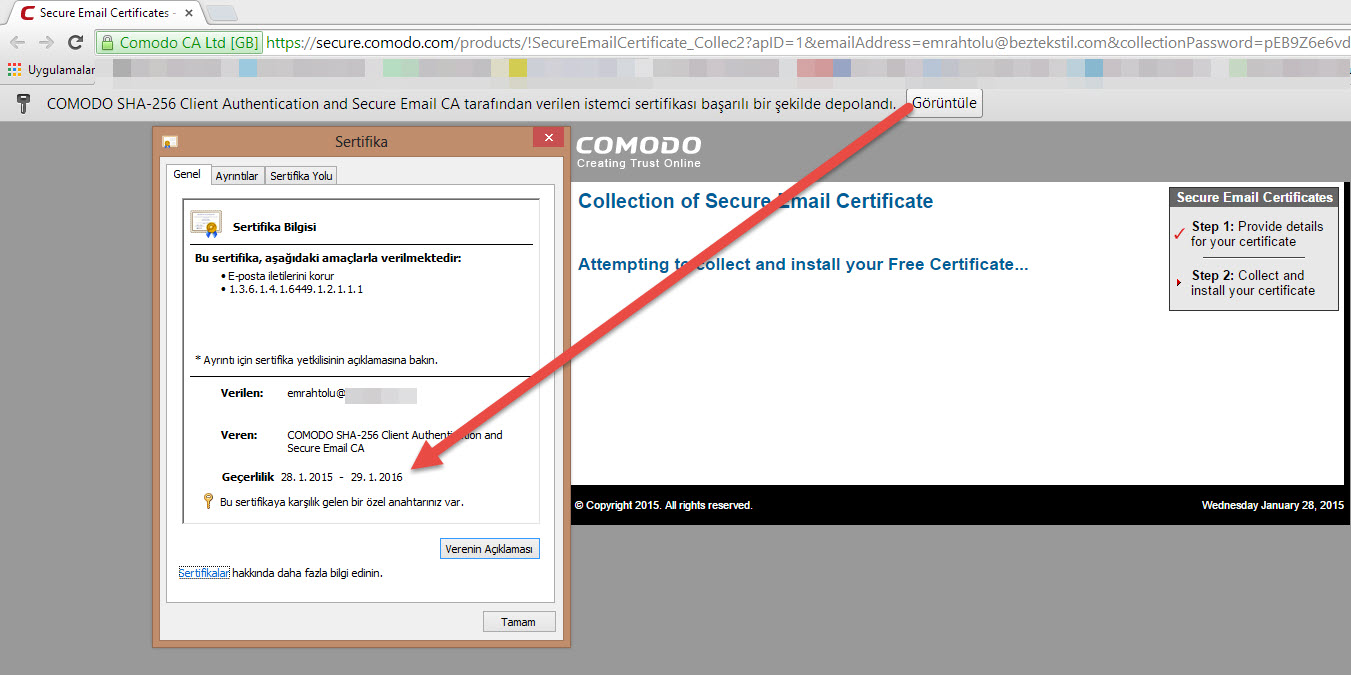Viewport: 1351px width, 675px height.
Task: Click 'Attempting to collect and install' status text
Action: 803,264
